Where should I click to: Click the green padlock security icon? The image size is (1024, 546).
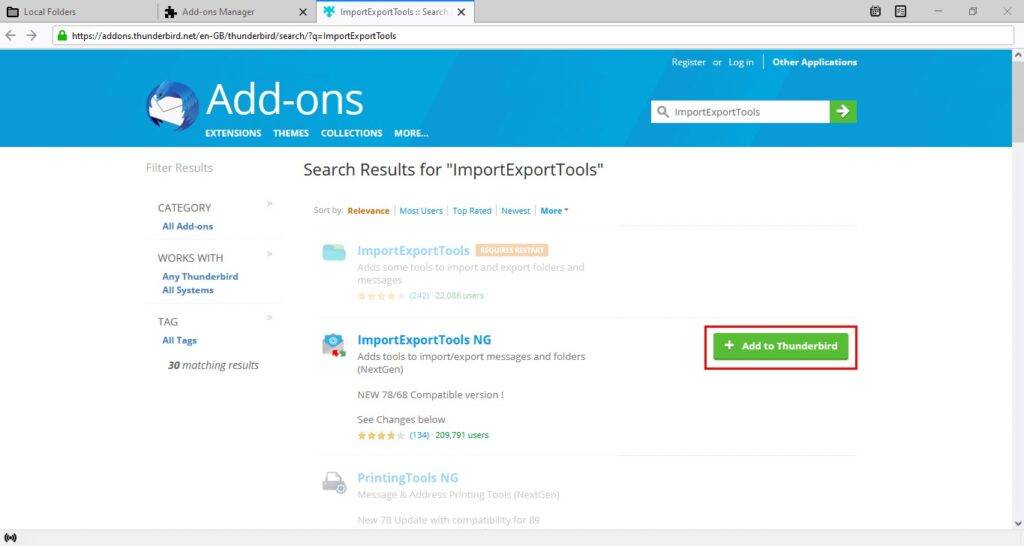62,35
